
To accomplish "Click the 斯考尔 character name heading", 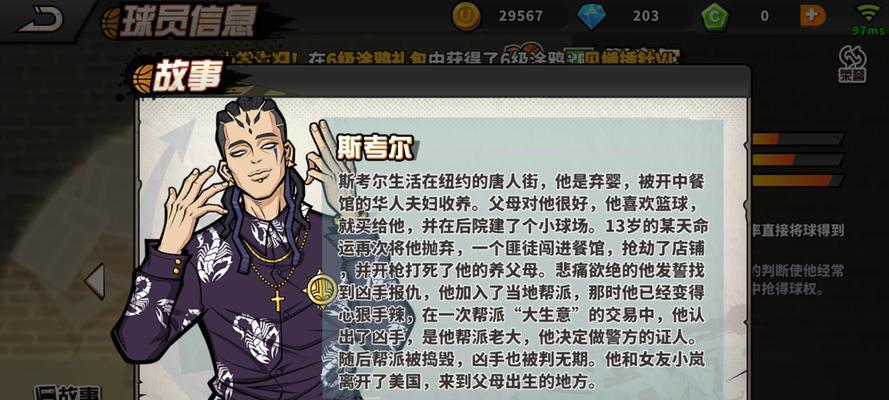I will tap(375, 148).
